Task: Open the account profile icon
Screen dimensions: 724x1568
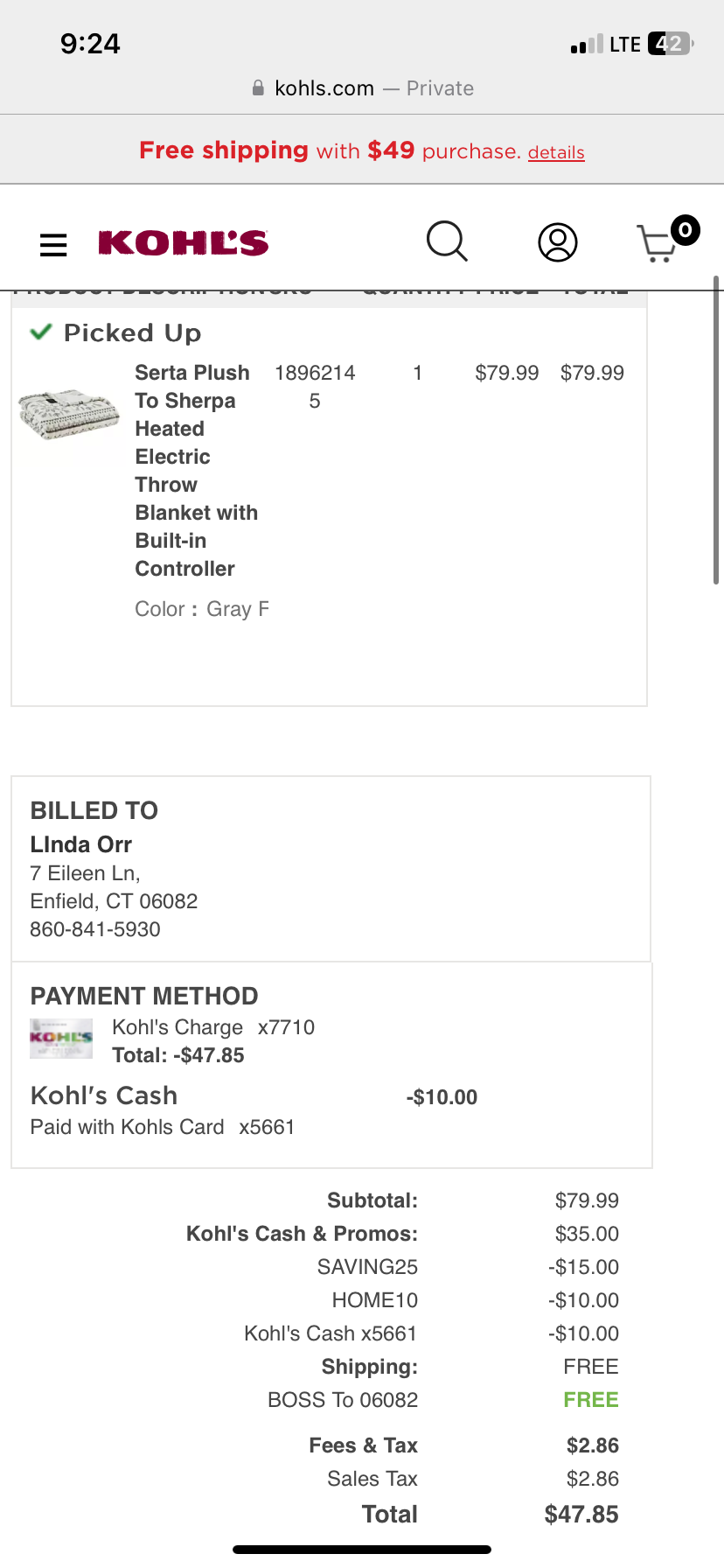Action: coord(558,242)
